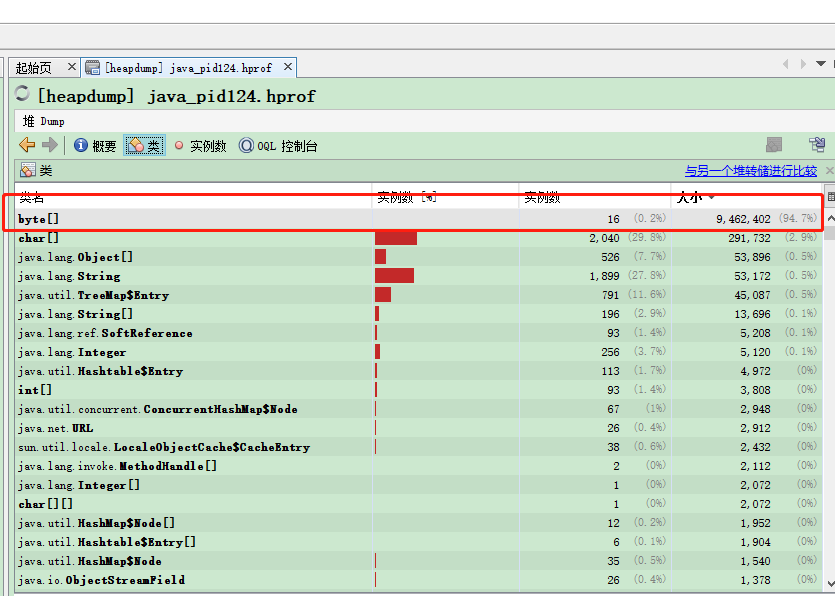Select the char[] class row

[x=419, y=238]
